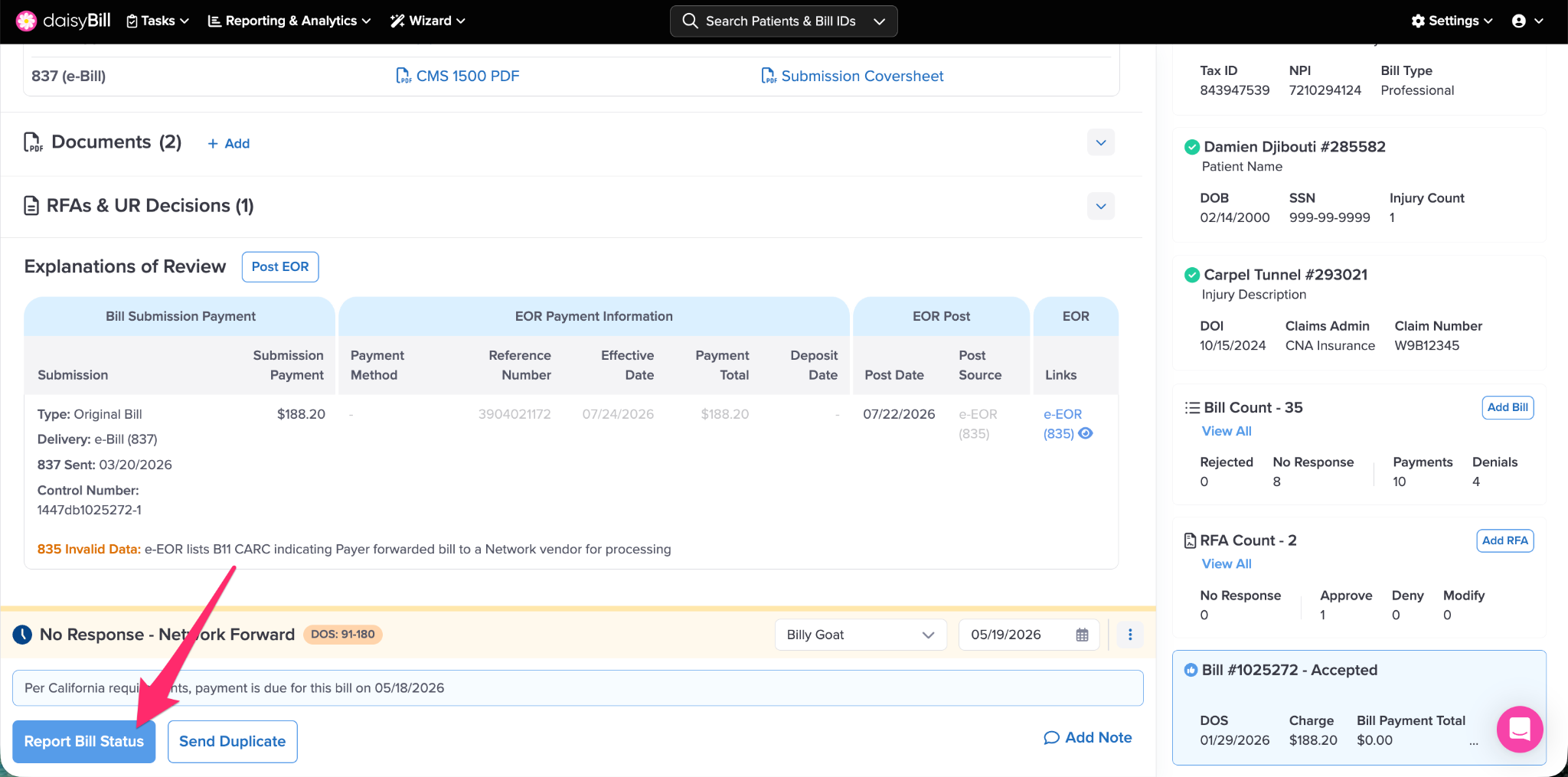1568x777 pixels.
Task: Click the Bill #1025272 status icon
Action: pos(1191,670)
